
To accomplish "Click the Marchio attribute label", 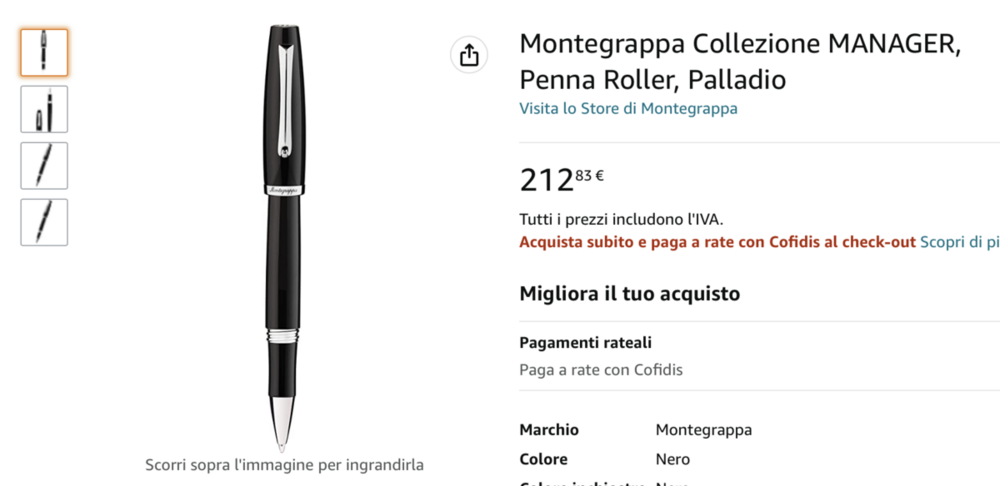I will (549, 430).
